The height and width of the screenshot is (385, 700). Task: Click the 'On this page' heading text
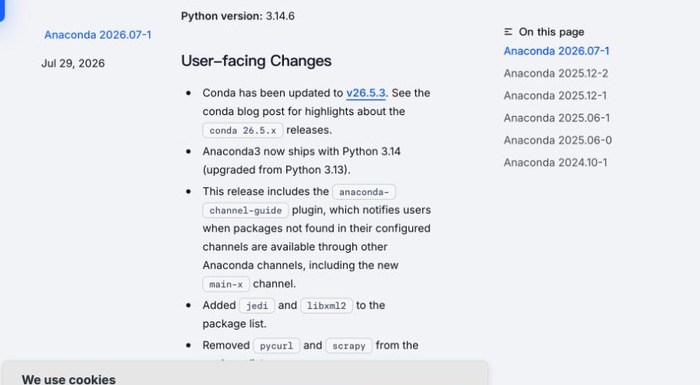coord(551,32)
